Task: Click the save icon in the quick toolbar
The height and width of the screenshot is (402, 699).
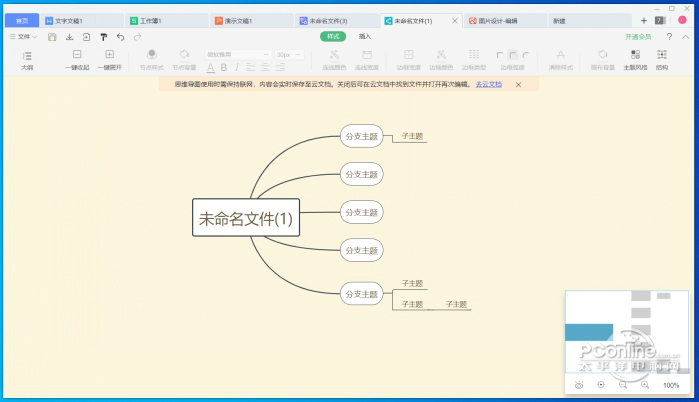Action: click(52, 37)
